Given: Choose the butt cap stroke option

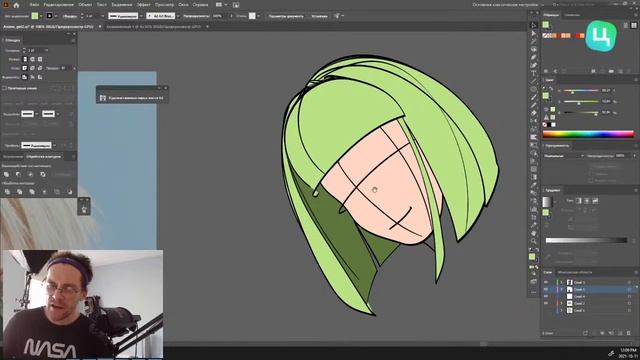Looking at the screenshot, I should click(25, 59).
